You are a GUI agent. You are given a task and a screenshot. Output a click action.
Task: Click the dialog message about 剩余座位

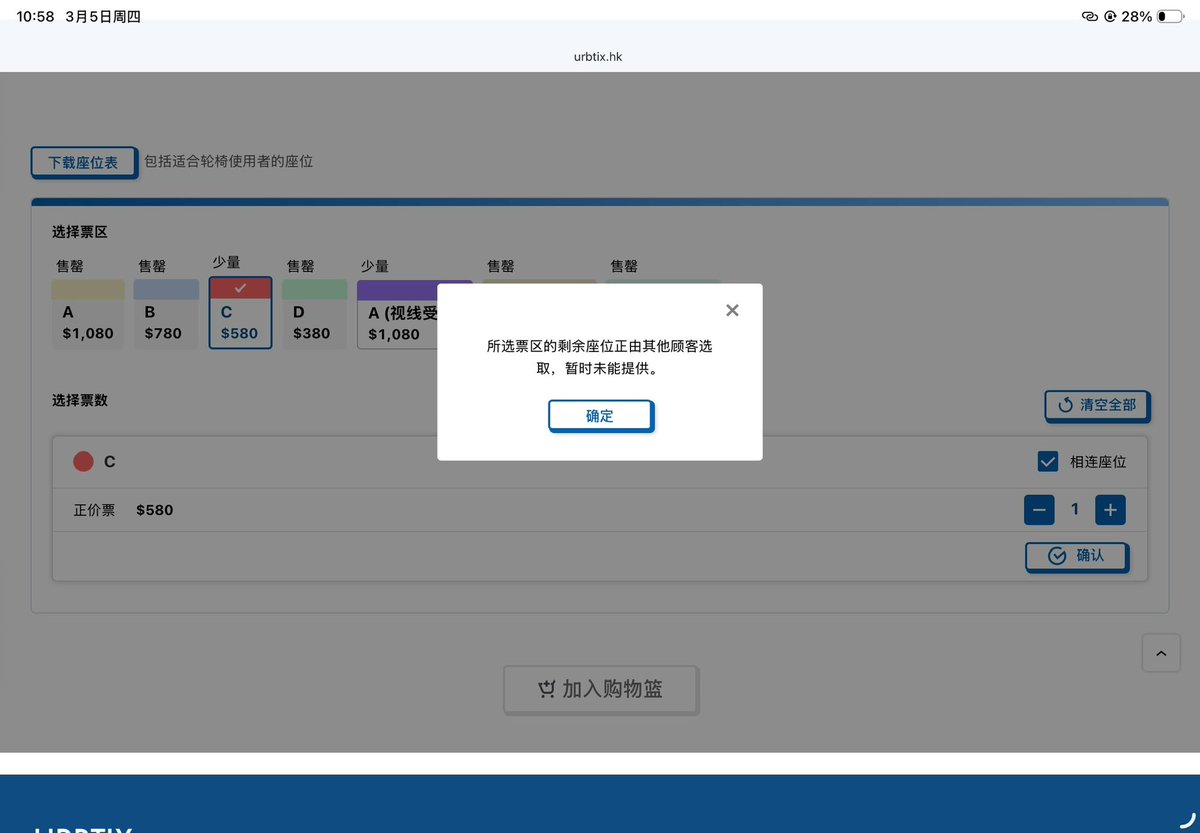tap(600, 357)
